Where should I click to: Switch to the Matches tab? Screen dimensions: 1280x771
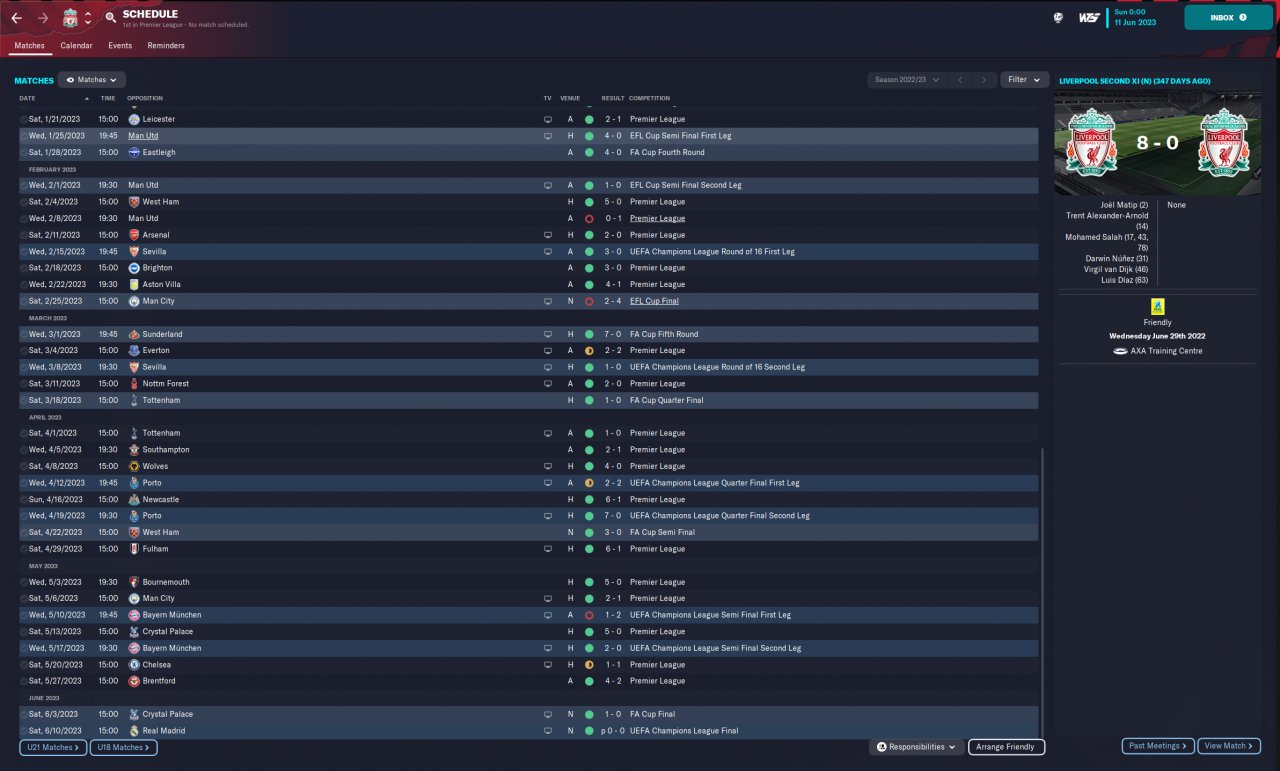point(29,46)
